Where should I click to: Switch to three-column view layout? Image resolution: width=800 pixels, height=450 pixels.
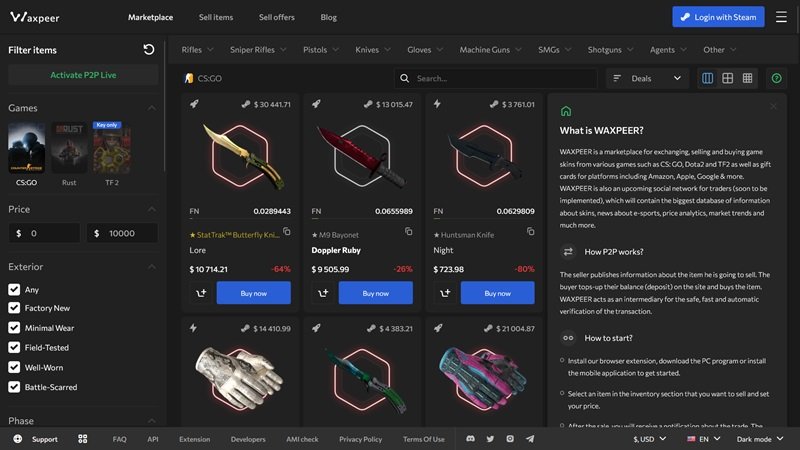tap(708, 78)
